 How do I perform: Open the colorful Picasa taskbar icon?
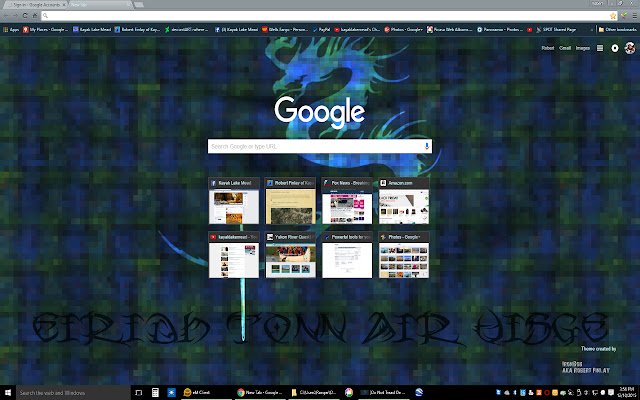(x=349, y=393)
